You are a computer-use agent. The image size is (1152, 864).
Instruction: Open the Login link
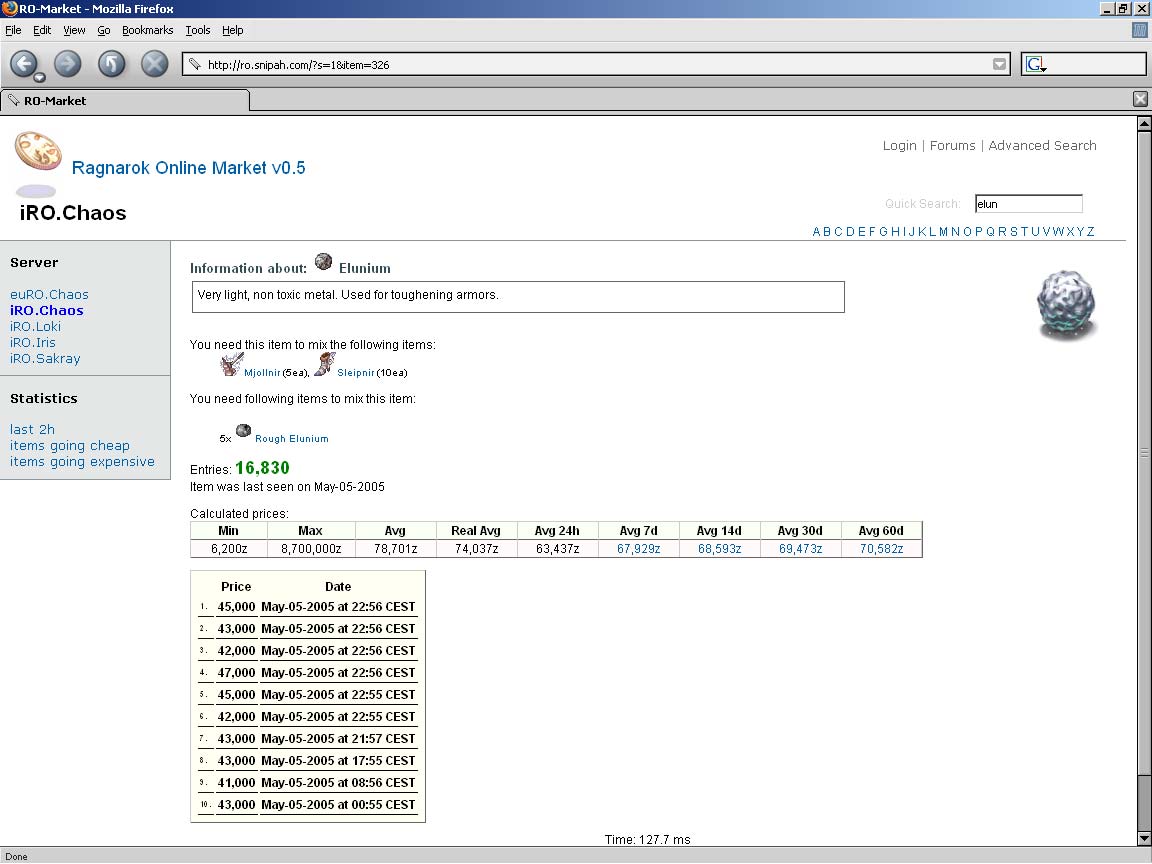[x=900, y=145]
